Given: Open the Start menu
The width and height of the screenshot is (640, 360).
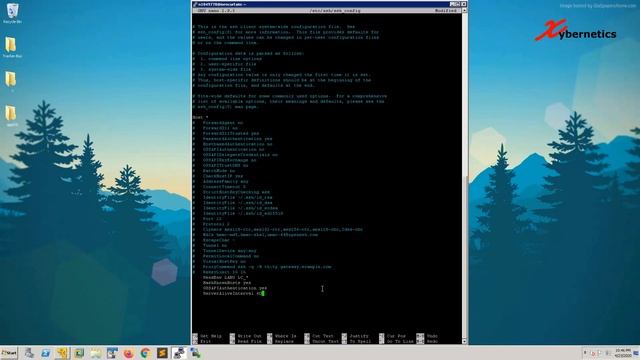Looking at the screenshot, I should coord(9,353).
